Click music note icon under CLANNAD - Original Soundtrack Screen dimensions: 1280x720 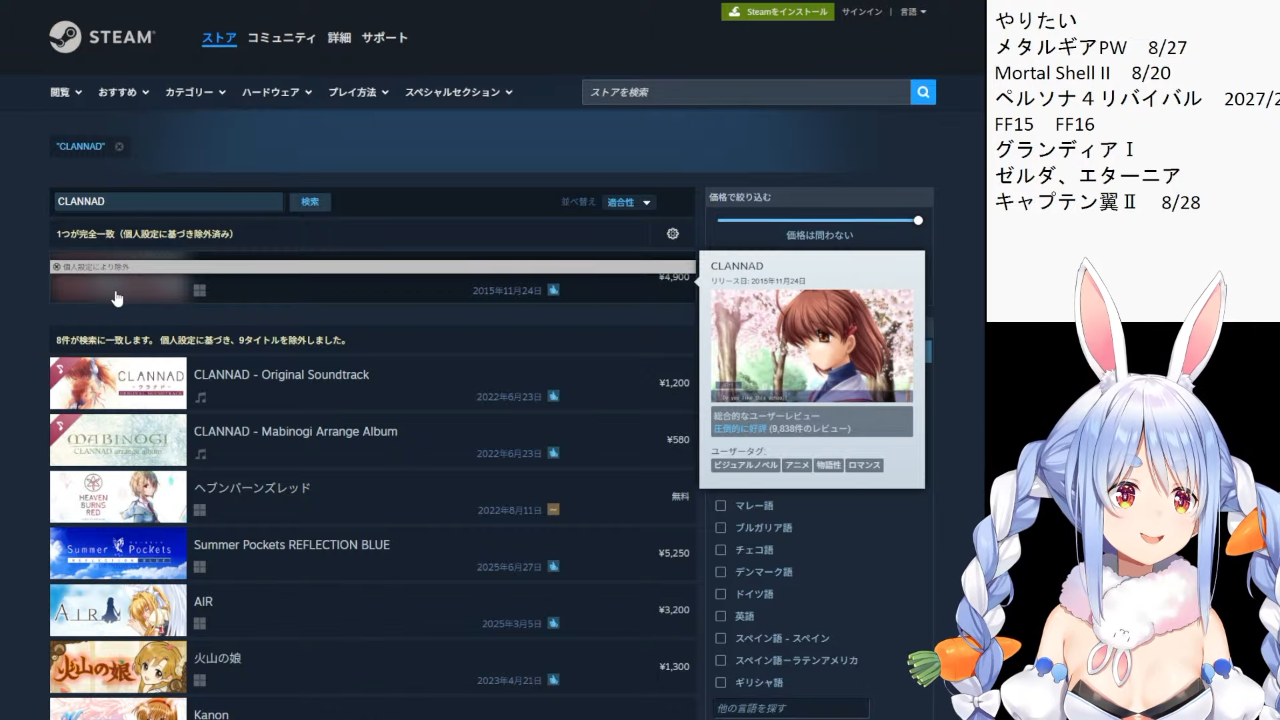click(x=200, y=397)
